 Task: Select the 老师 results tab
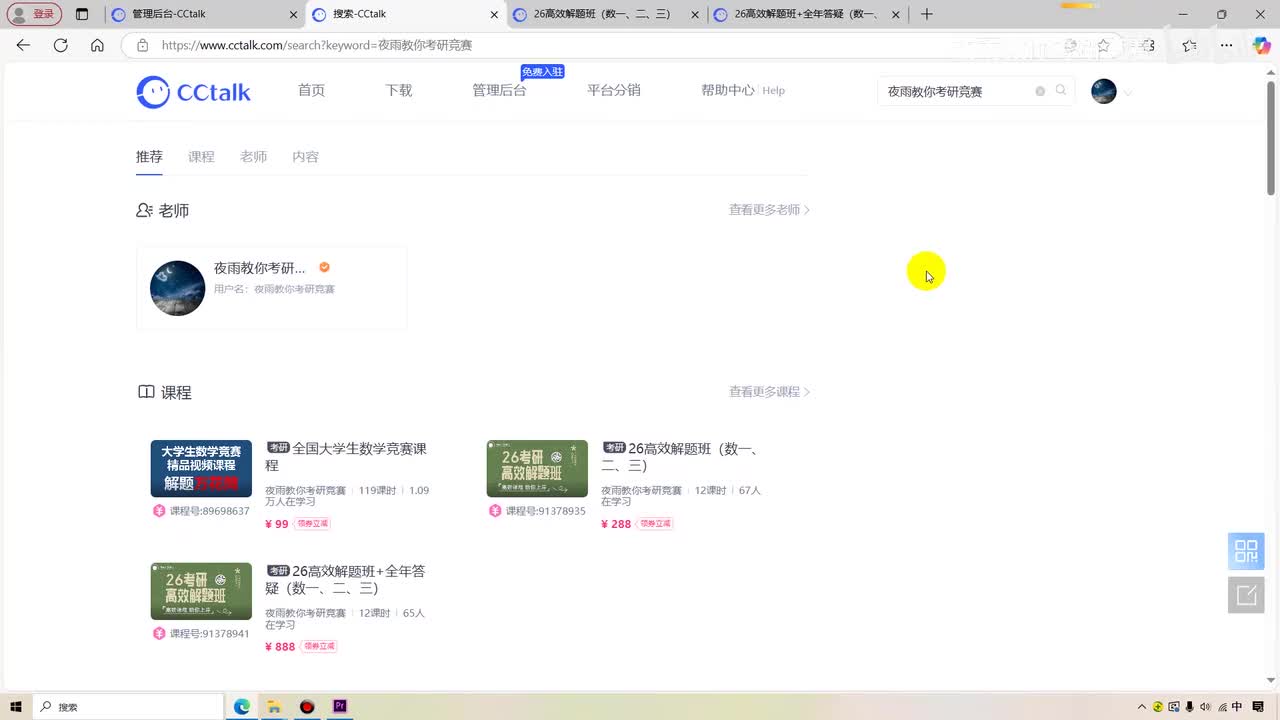coord(253,157)
